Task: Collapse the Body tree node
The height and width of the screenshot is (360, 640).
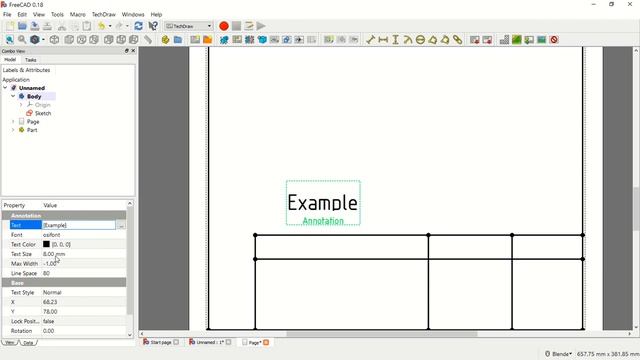Action: click(13, 96)
